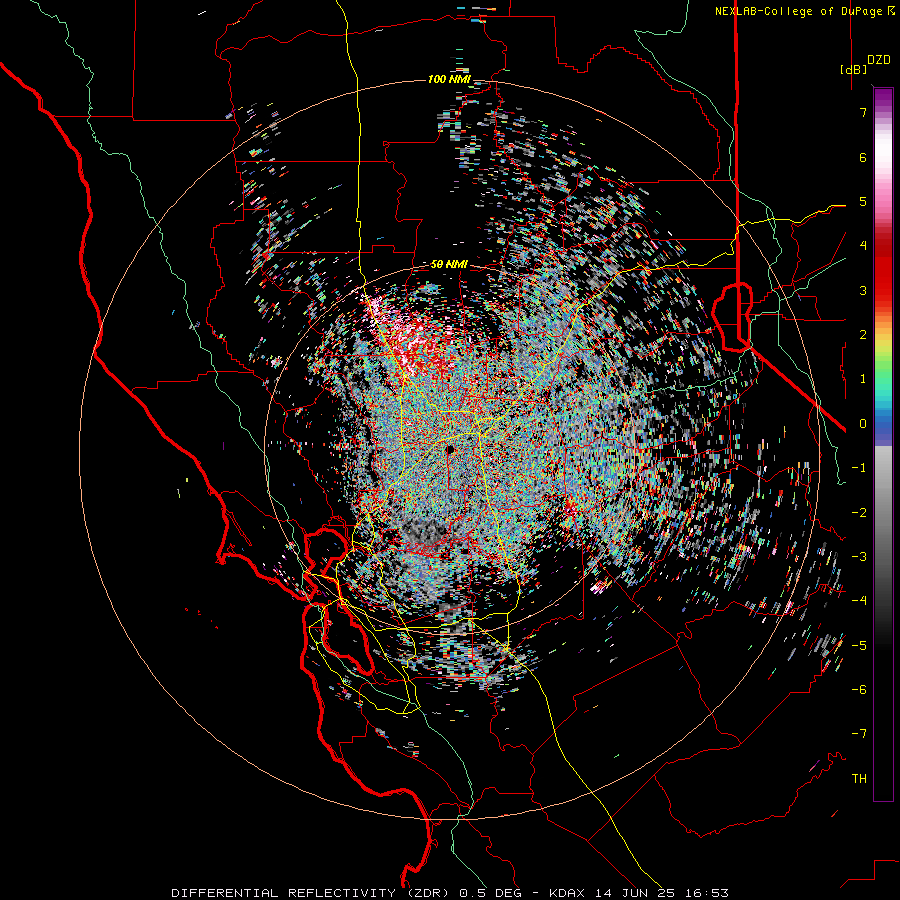900x900 pixels.
Task: Click the 100 NMI range ring label
Action: tap(449, 79)
